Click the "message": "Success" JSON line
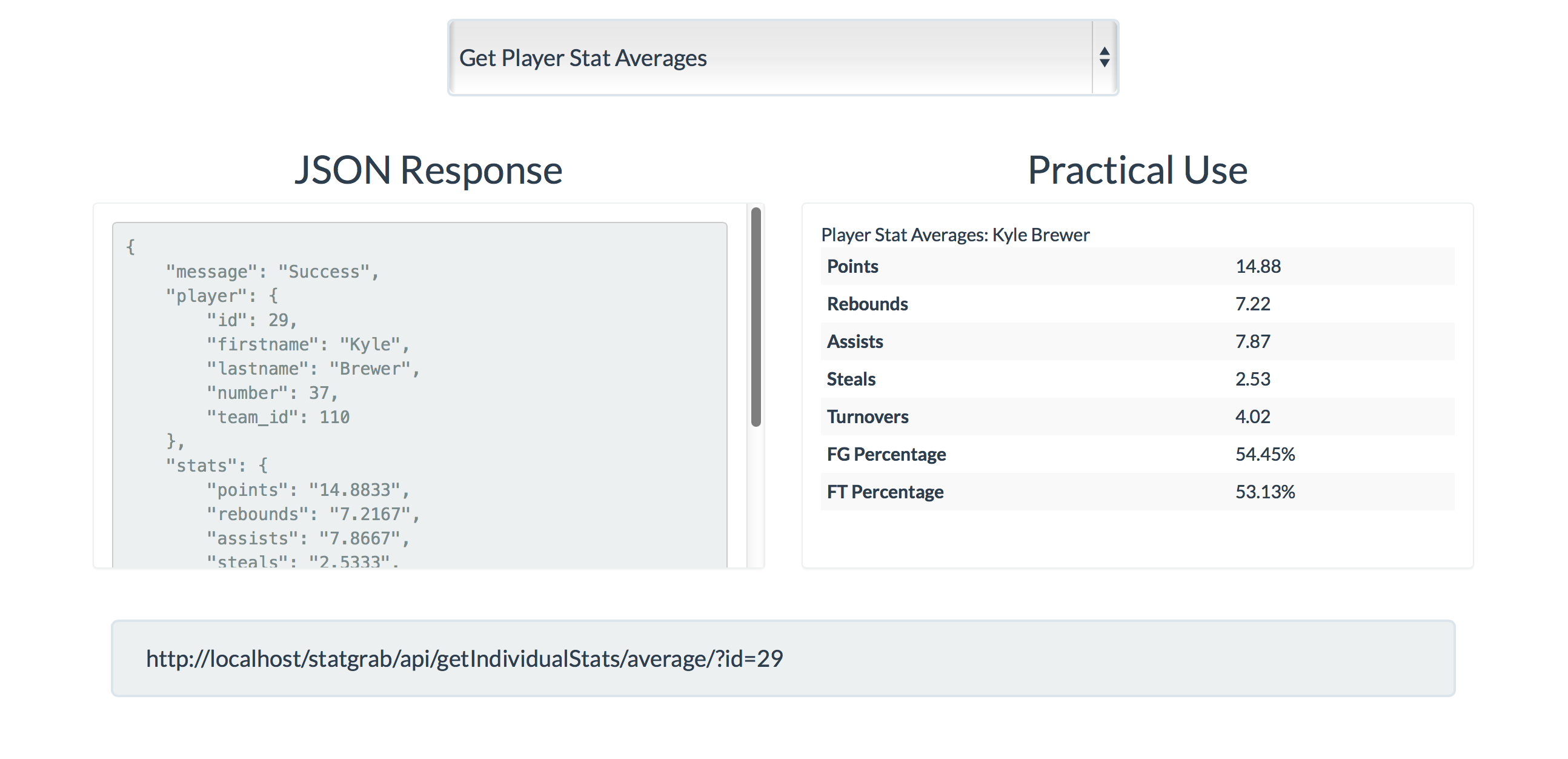The image size is (1568, 759). (272, 272)
